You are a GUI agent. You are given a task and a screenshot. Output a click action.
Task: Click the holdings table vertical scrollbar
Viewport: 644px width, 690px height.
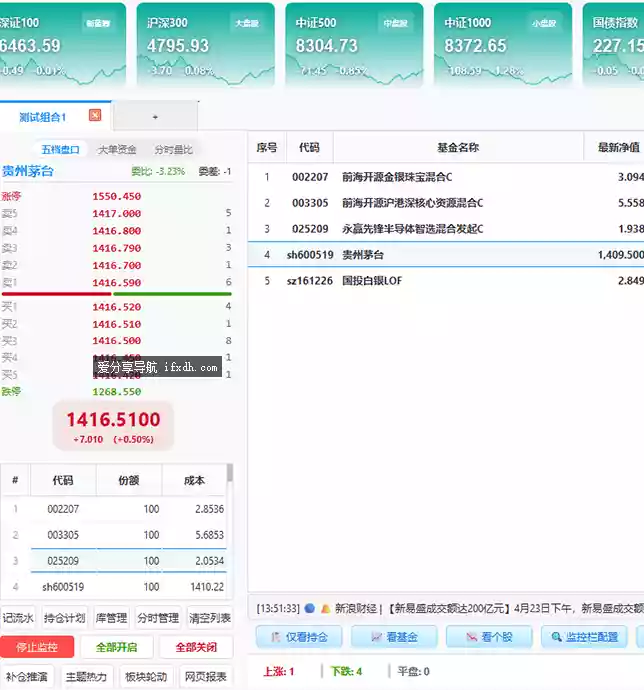pyautogui.click(x=230, y=473)
